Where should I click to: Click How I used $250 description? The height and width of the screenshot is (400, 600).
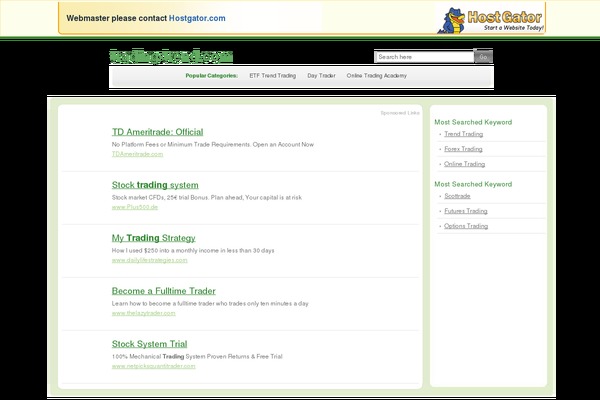pyautogui.click(x=193, y=250)
